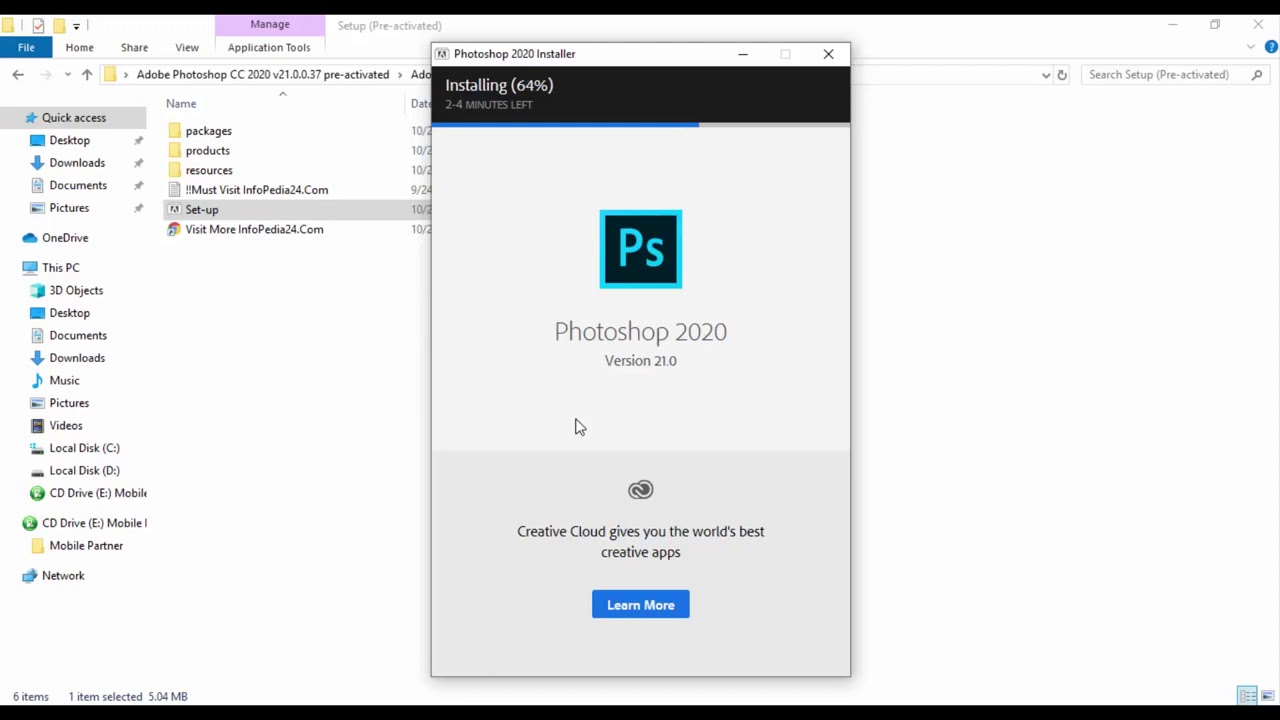Open Quick access in the navigation pane
1280x720 pixels.
(x=73, y=118)
